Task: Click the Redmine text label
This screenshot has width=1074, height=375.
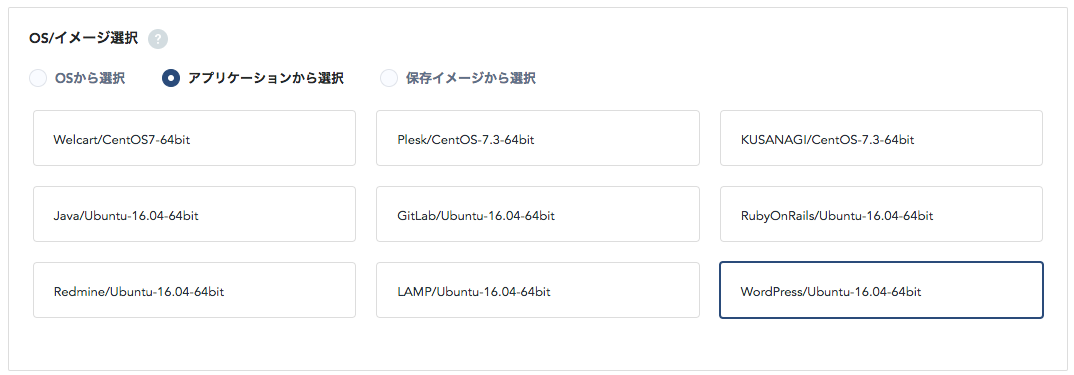Action: coord(78,292)
